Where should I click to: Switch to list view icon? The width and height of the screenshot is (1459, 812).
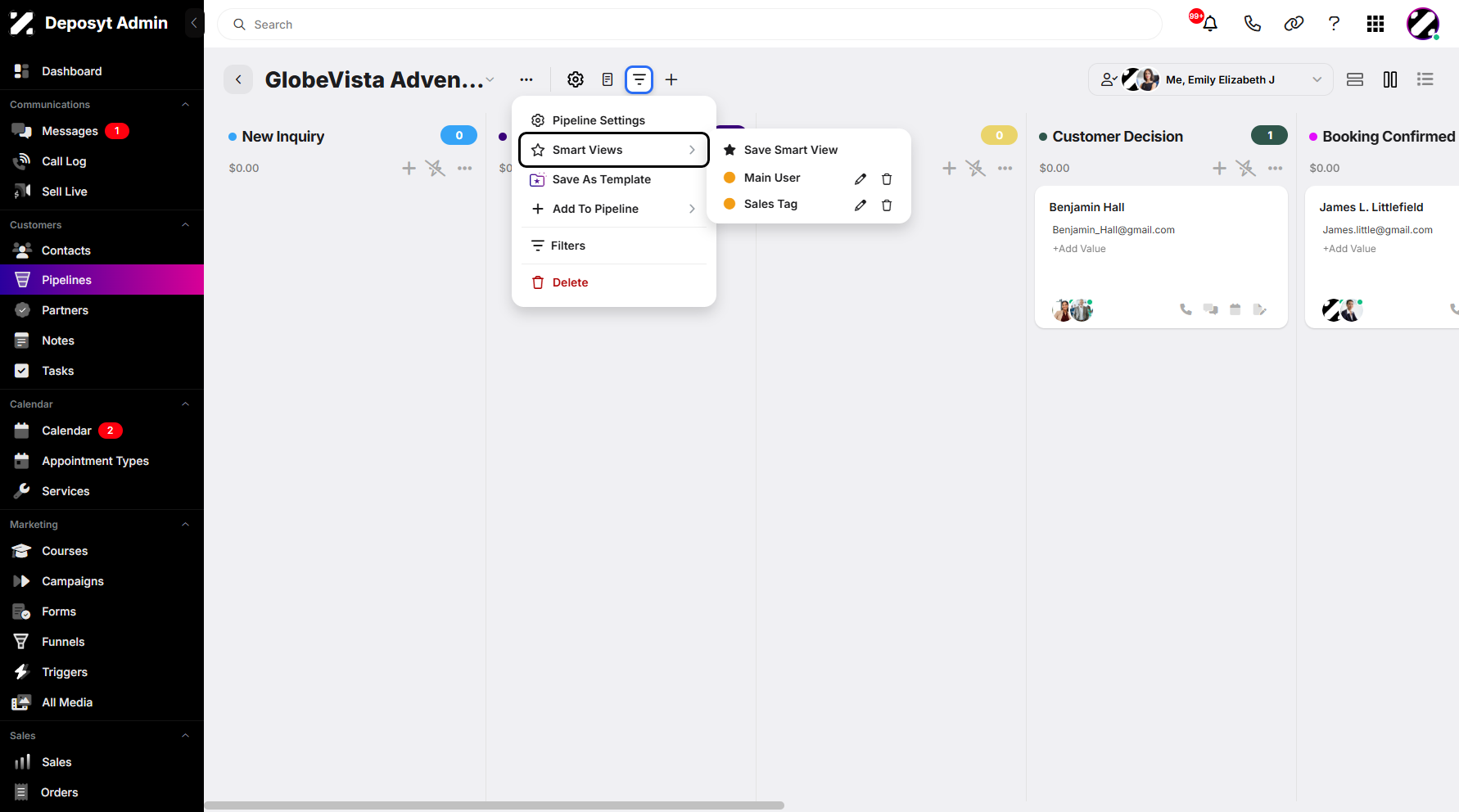(x=1425, y=79)
